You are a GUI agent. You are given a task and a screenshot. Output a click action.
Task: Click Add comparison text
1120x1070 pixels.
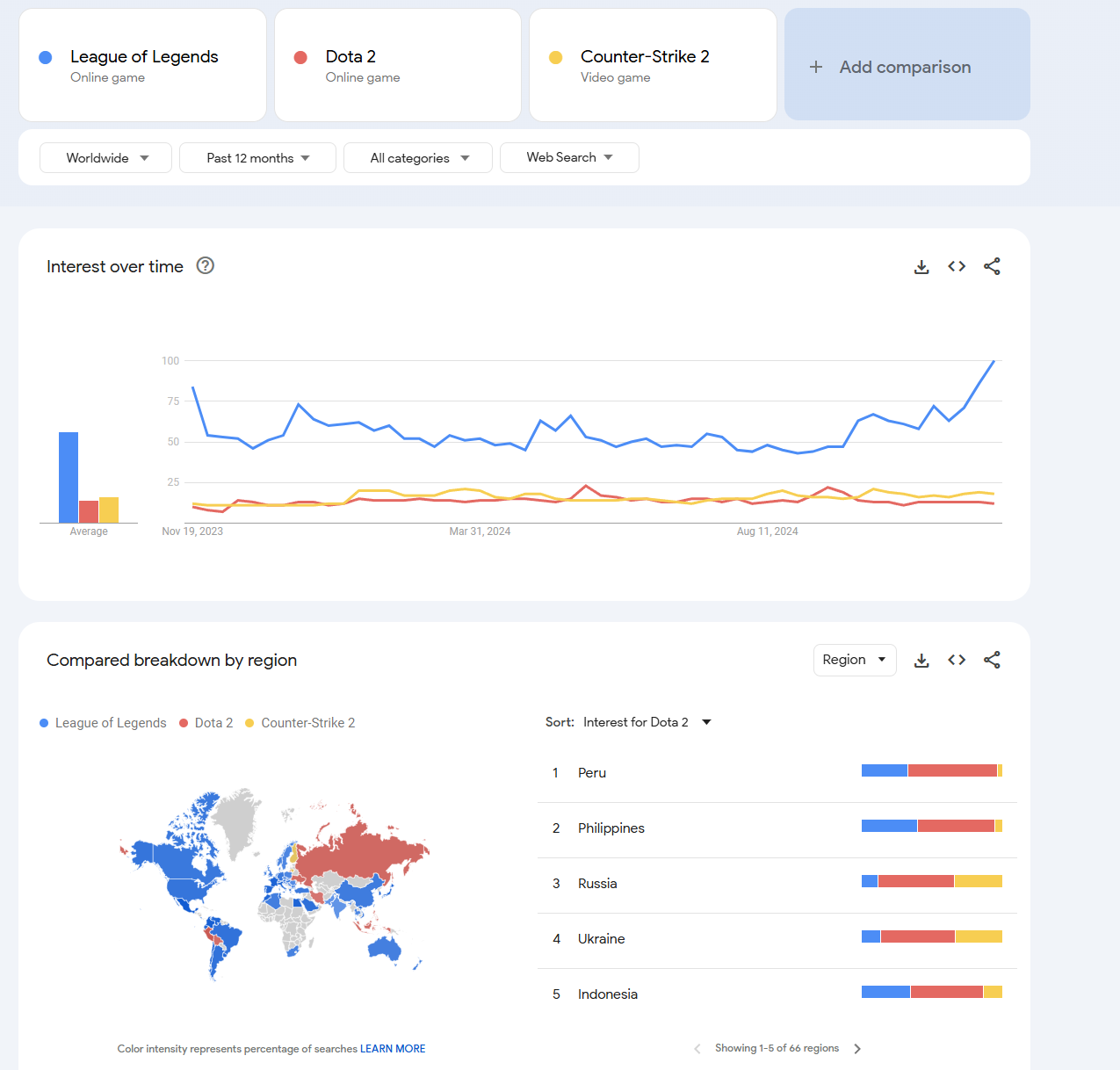tap(905, 67)
